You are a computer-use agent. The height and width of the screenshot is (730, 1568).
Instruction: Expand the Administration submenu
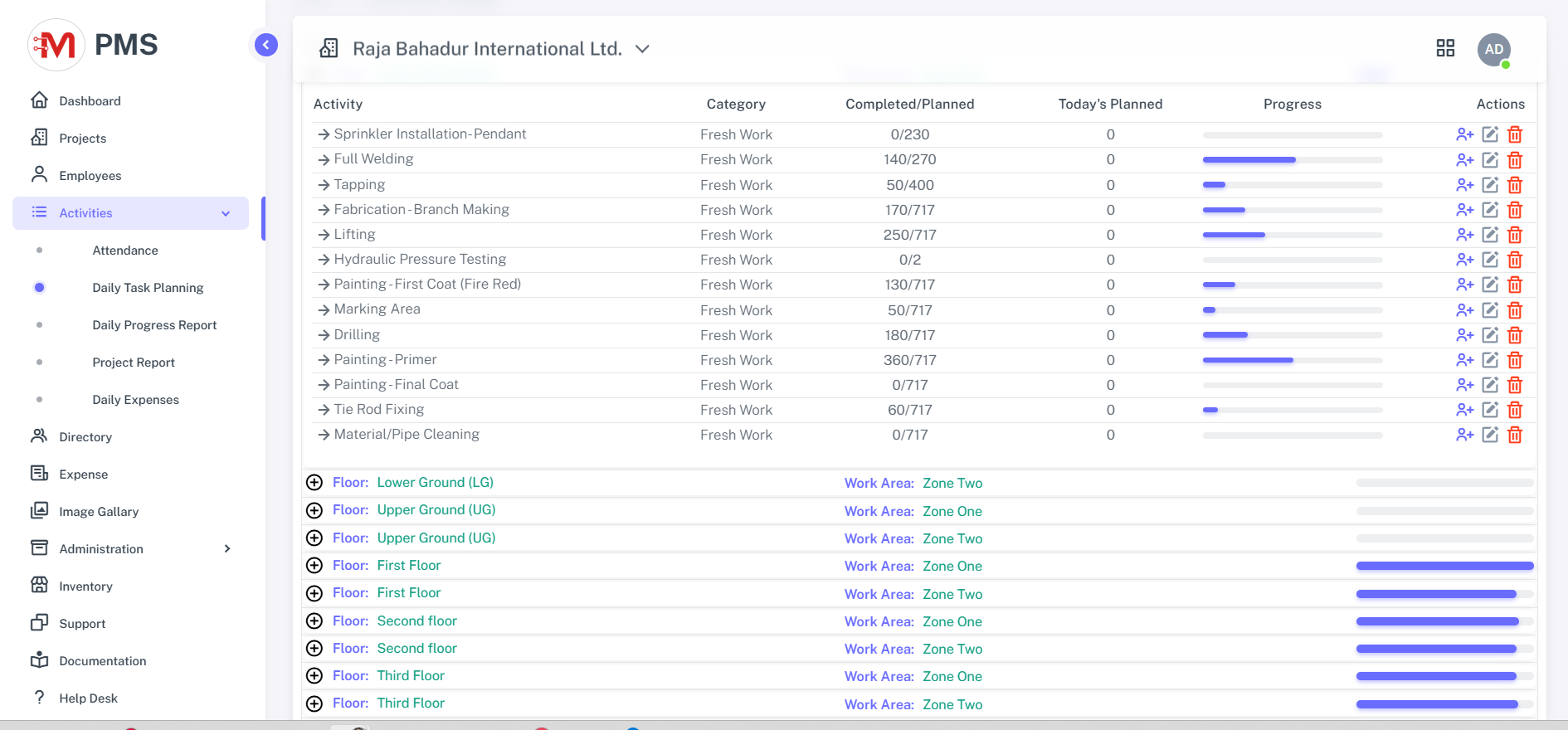tap(226, 549)
